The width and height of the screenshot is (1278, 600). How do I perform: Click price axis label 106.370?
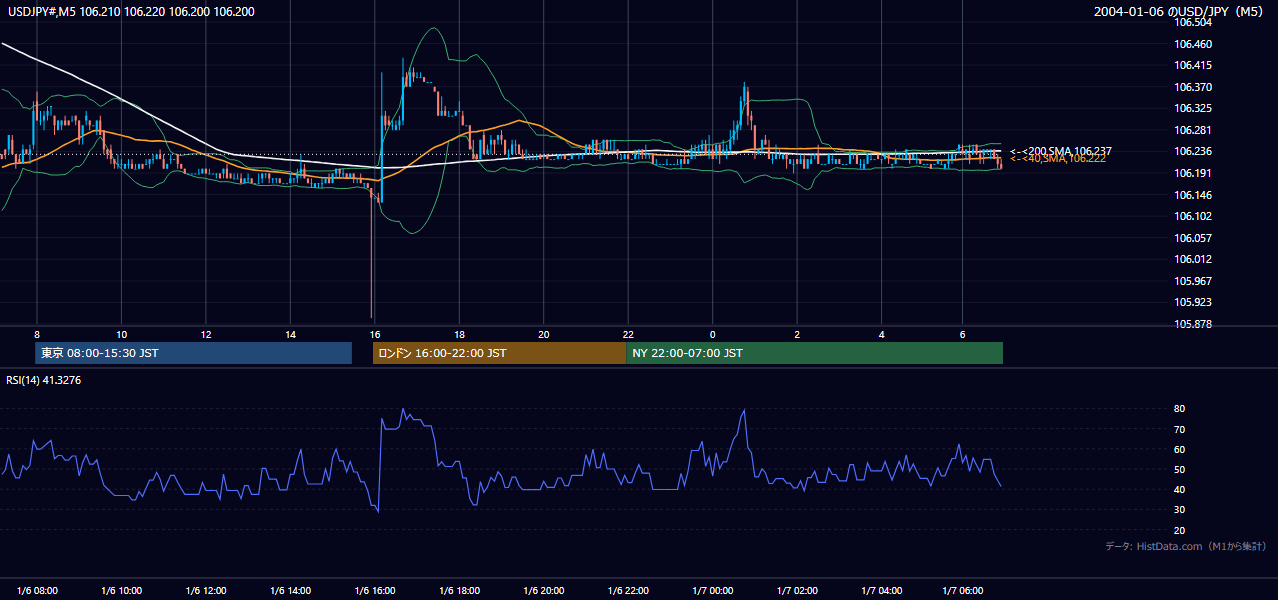1193,87
